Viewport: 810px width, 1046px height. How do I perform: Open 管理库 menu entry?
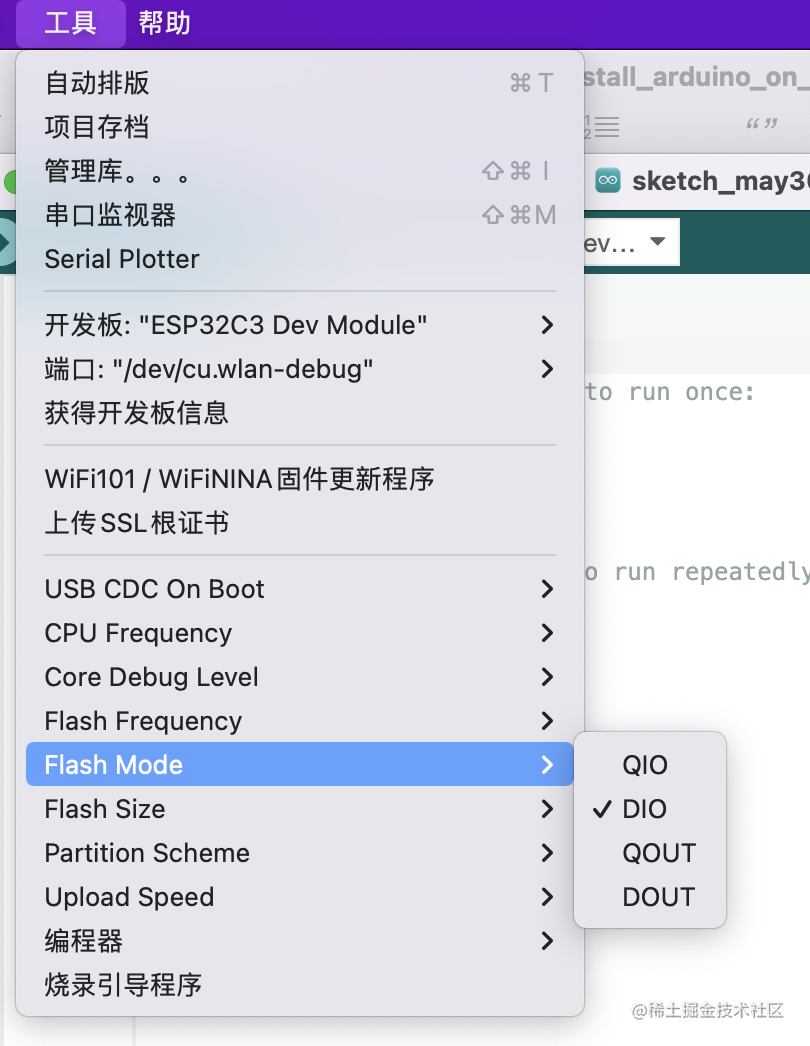click(x=300, y=171)
